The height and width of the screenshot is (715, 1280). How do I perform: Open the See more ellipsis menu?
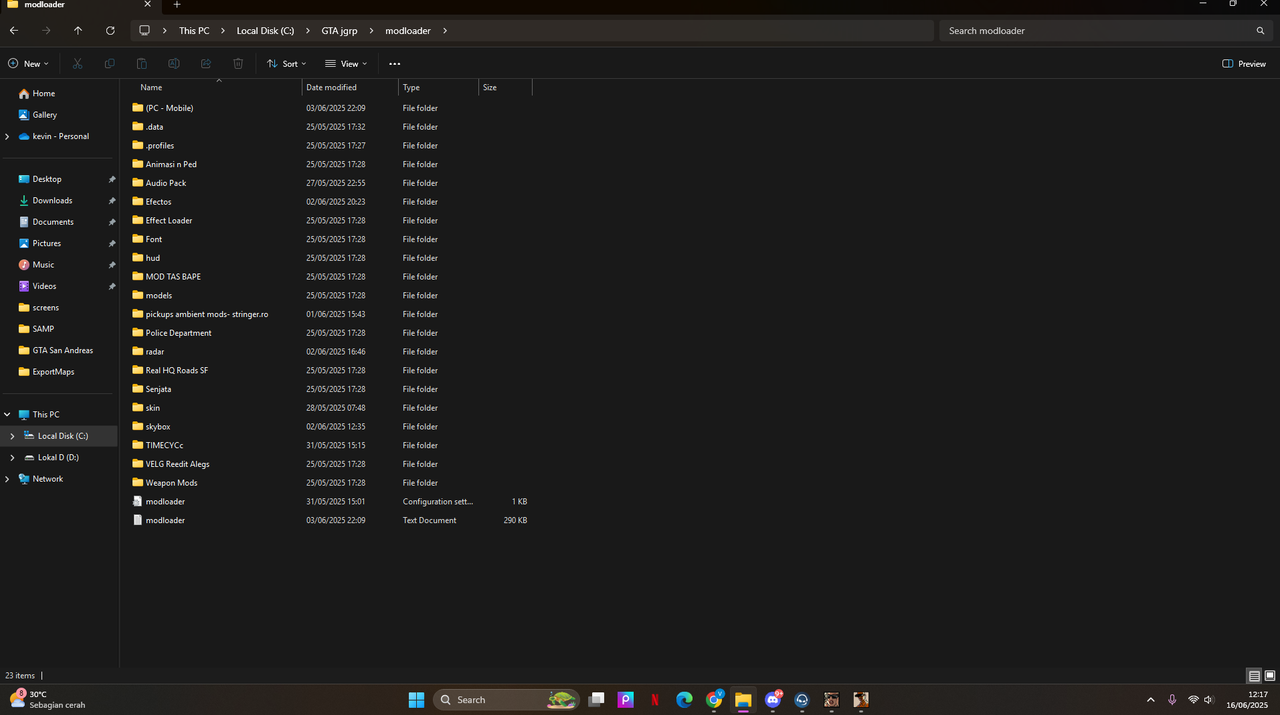(x=394, y=64)
